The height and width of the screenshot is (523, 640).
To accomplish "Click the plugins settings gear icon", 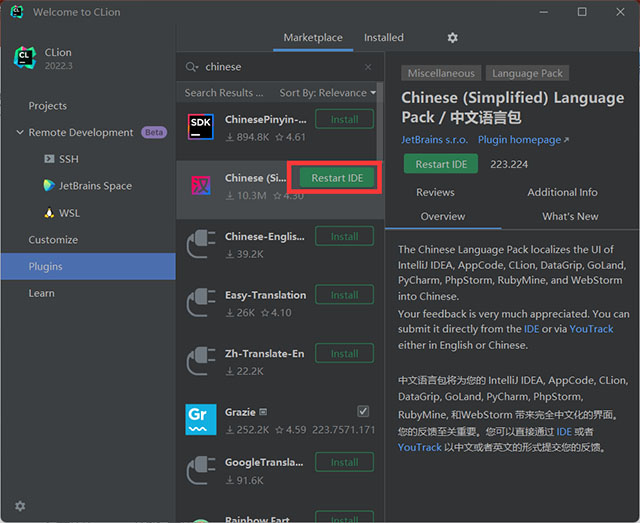I will (x=452, y=38).
